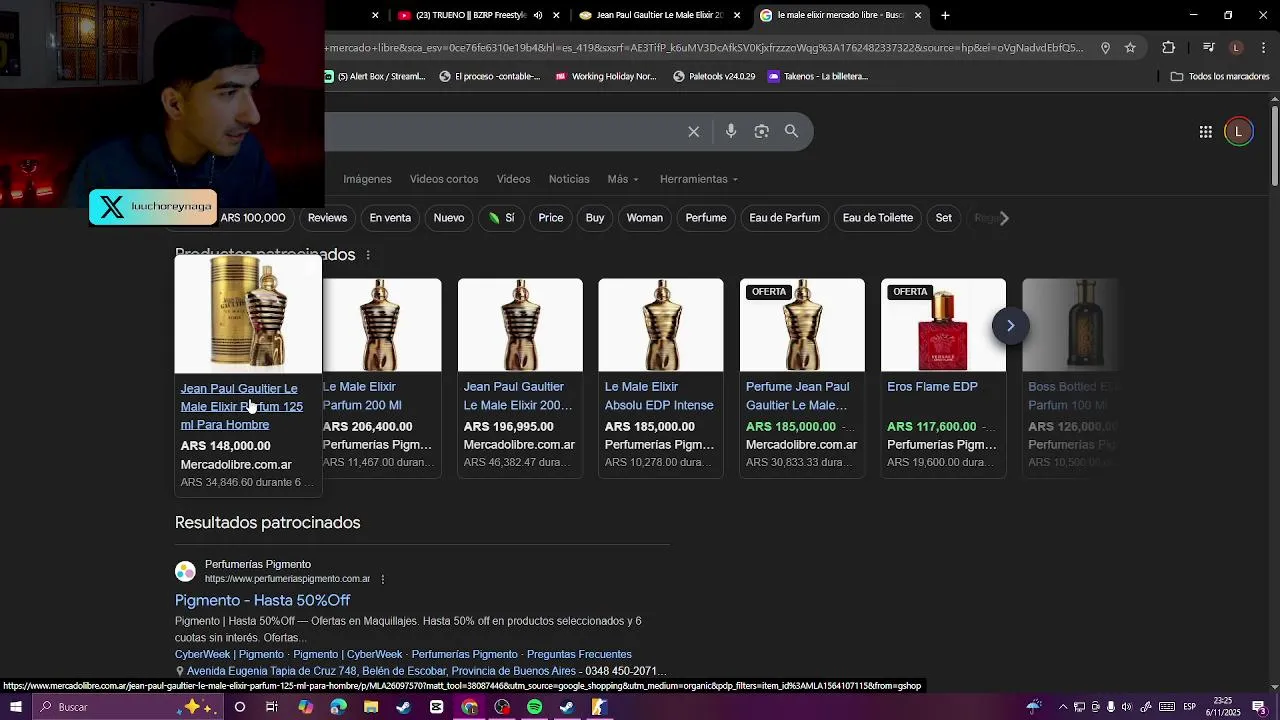Toggle the Sí filter chip
Image resolution: width=1280 pixels, height=720 pixels.
501,218
